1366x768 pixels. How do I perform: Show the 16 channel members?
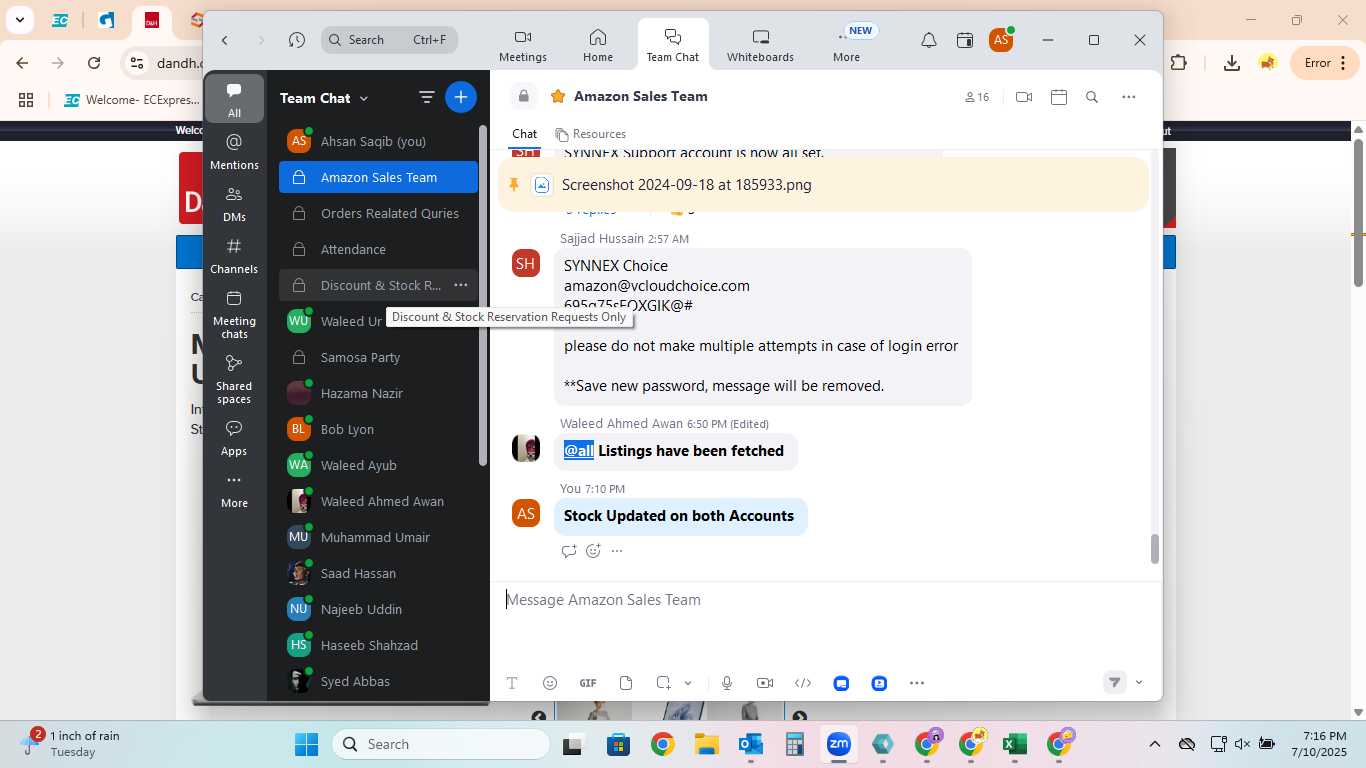[x=977, y=97]
